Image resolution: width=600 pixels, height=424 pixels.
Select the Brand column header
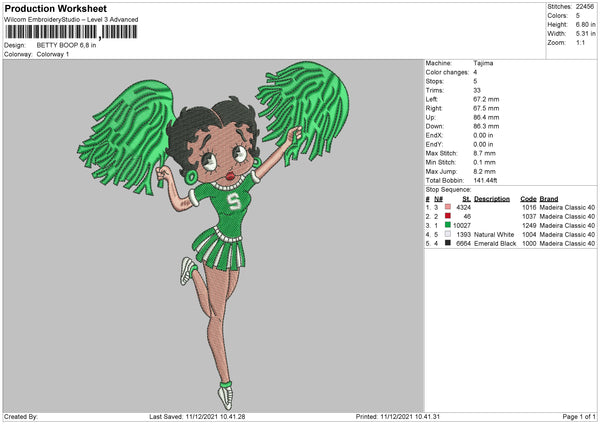549,199
